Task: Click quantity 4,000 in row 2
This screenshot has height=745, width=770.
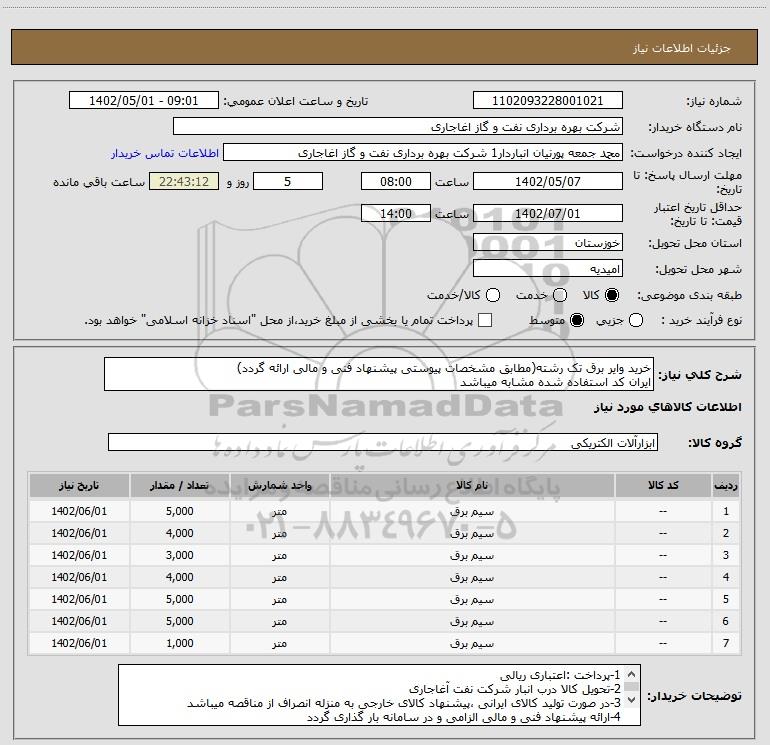Action: 180,533
